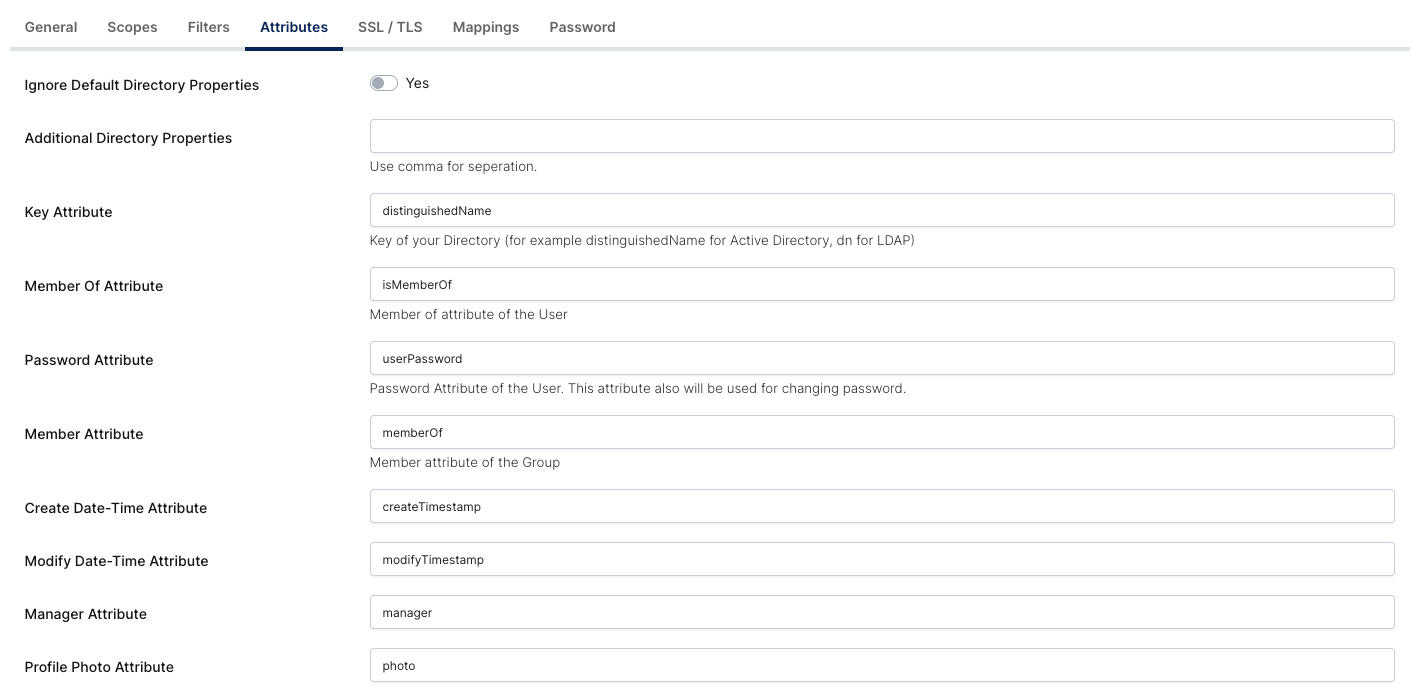
Task: Open the Mappings tab
Action: [486, 27]
